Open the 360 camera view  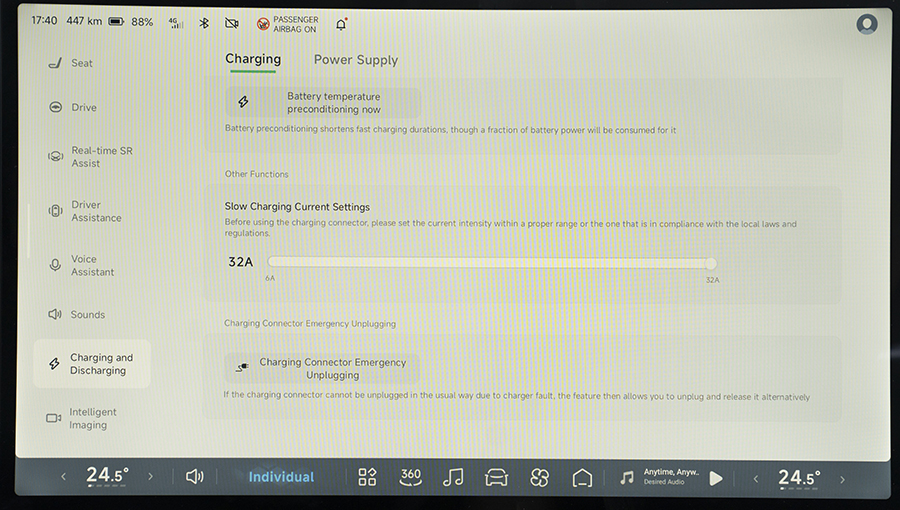[x=410, y=477]
